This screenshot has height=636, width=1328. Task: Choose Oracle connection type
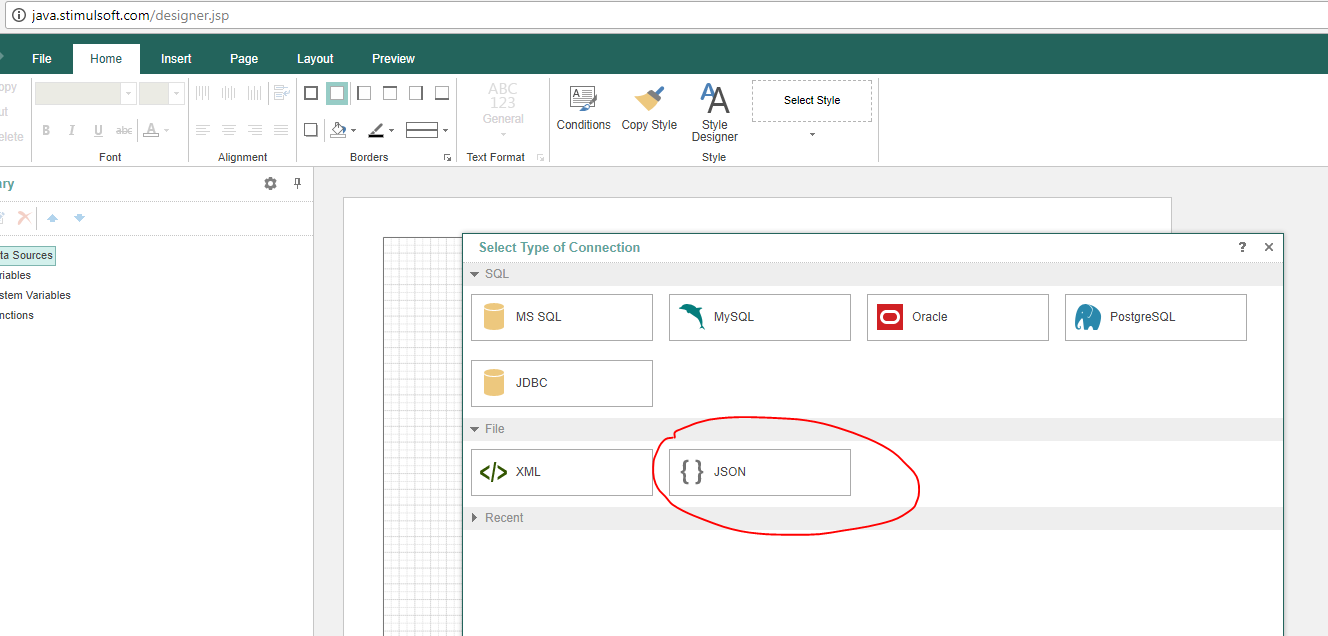(958, 317)
